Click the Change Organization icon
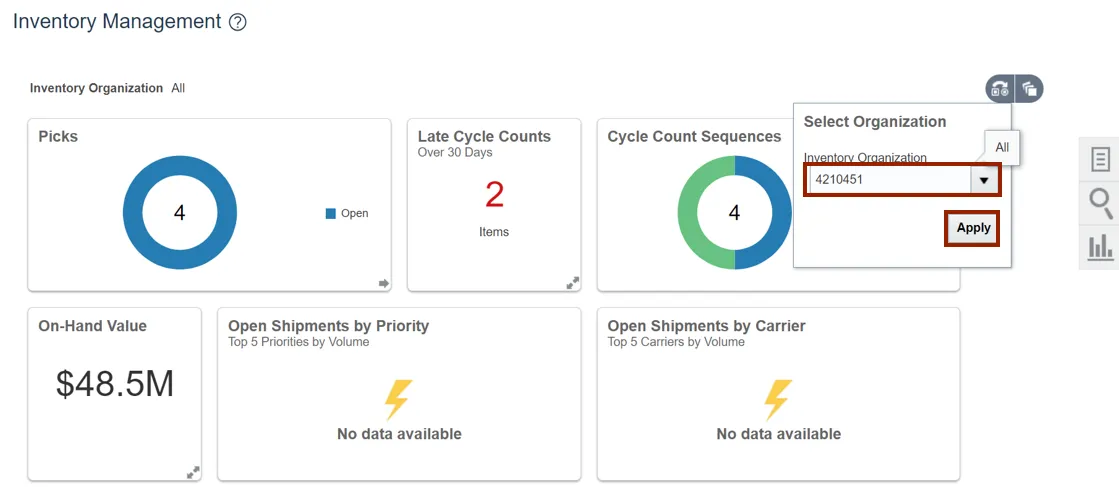This screenshot has width=1119, height=487. point(999,89)
